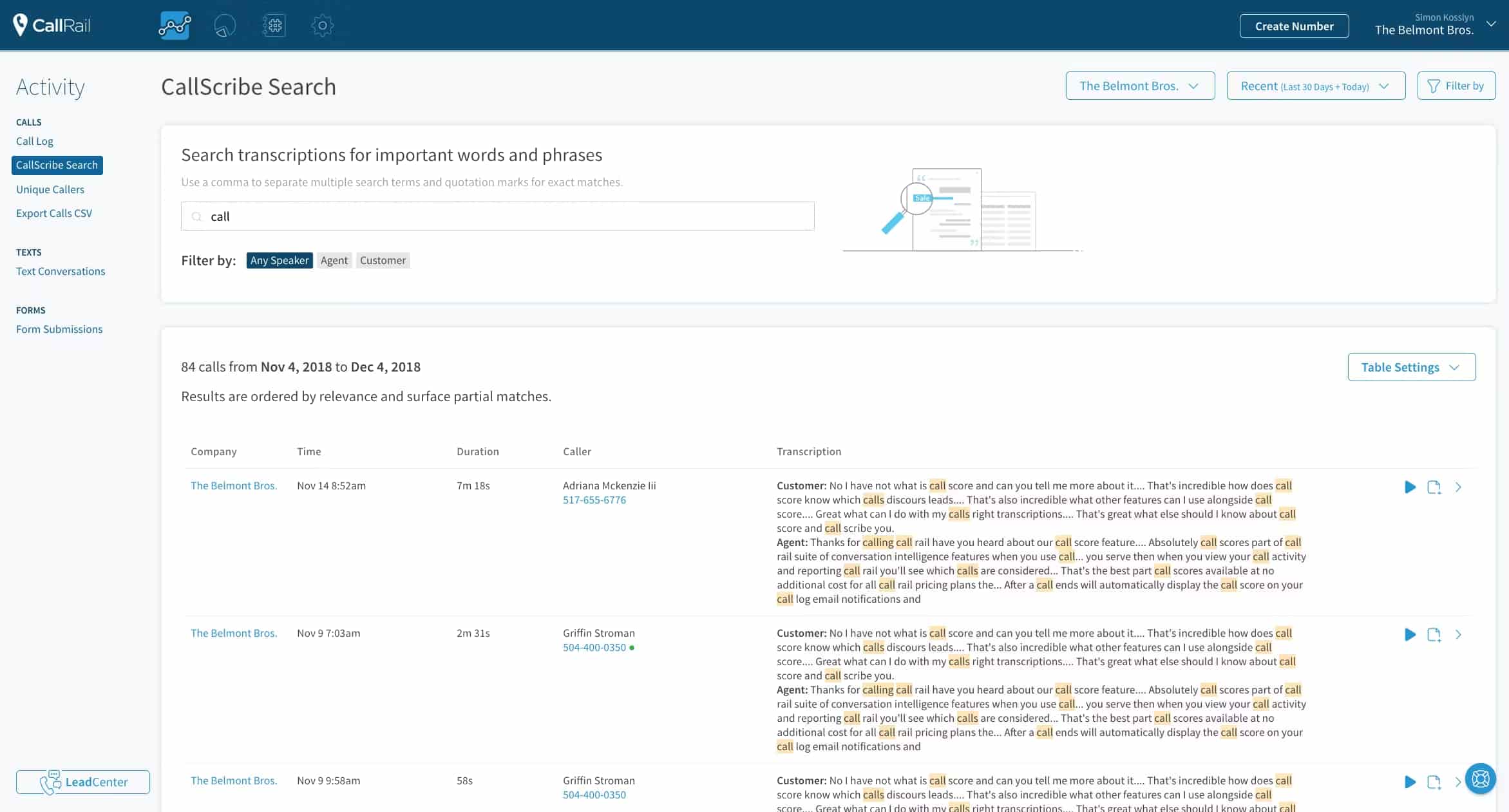Screen dimensions: 1509x812
Task: Click the Nov 14 8:52am time cell
Action: (331, 486)
